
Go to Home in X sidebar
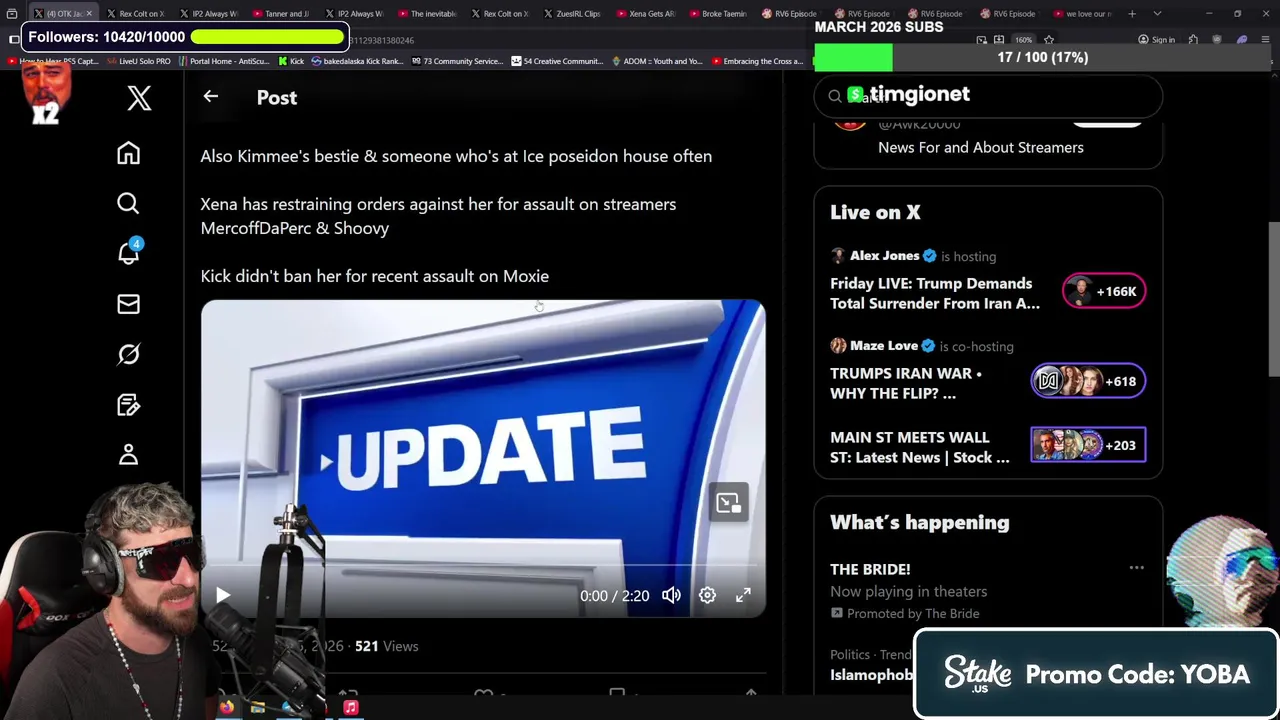pos(128,153)
